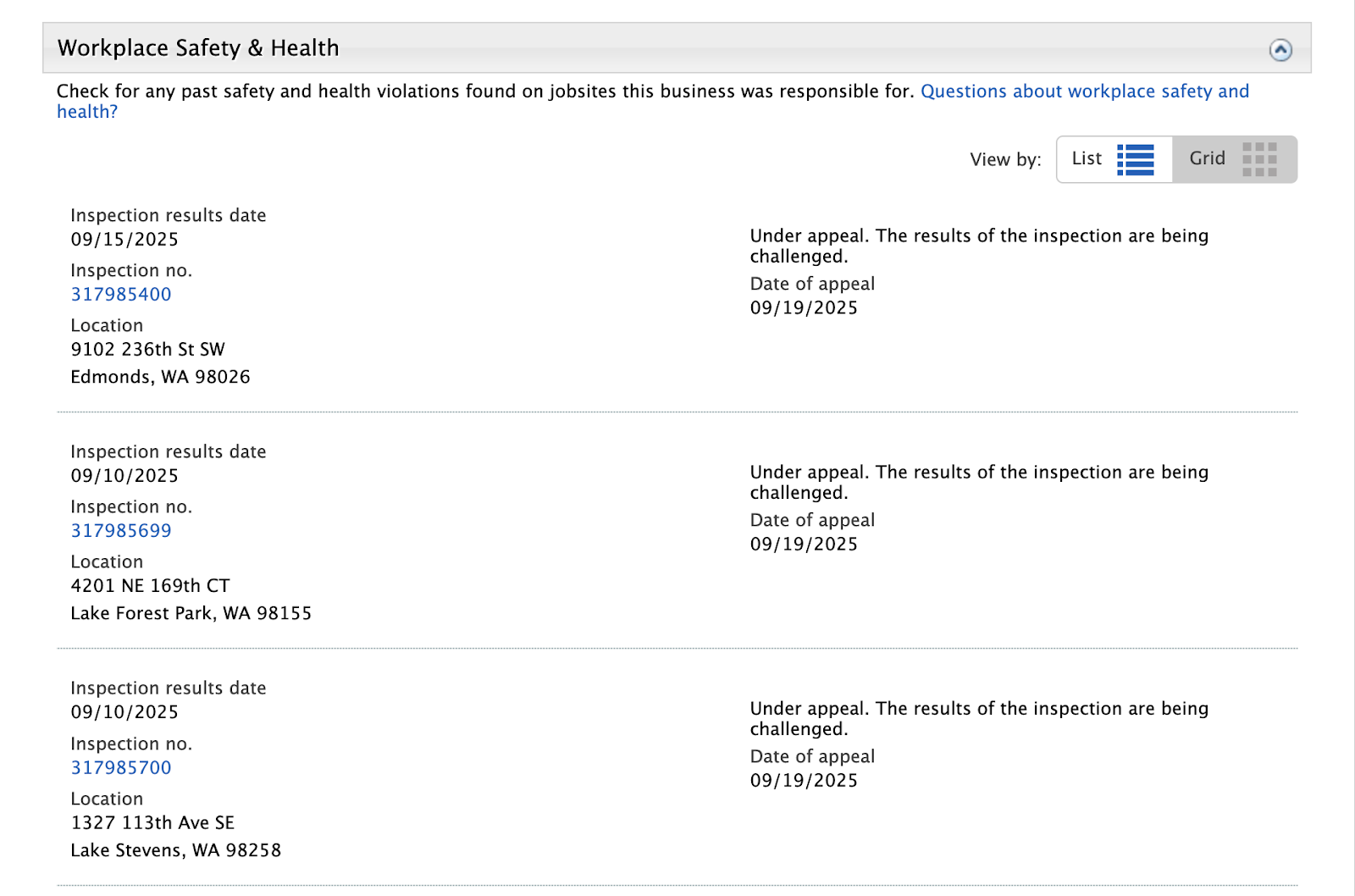The height and width of the screenshot is (896, 1355).
Task: Click the Edmonds, WA 98026 location line
Action: [x=160, y=377]
